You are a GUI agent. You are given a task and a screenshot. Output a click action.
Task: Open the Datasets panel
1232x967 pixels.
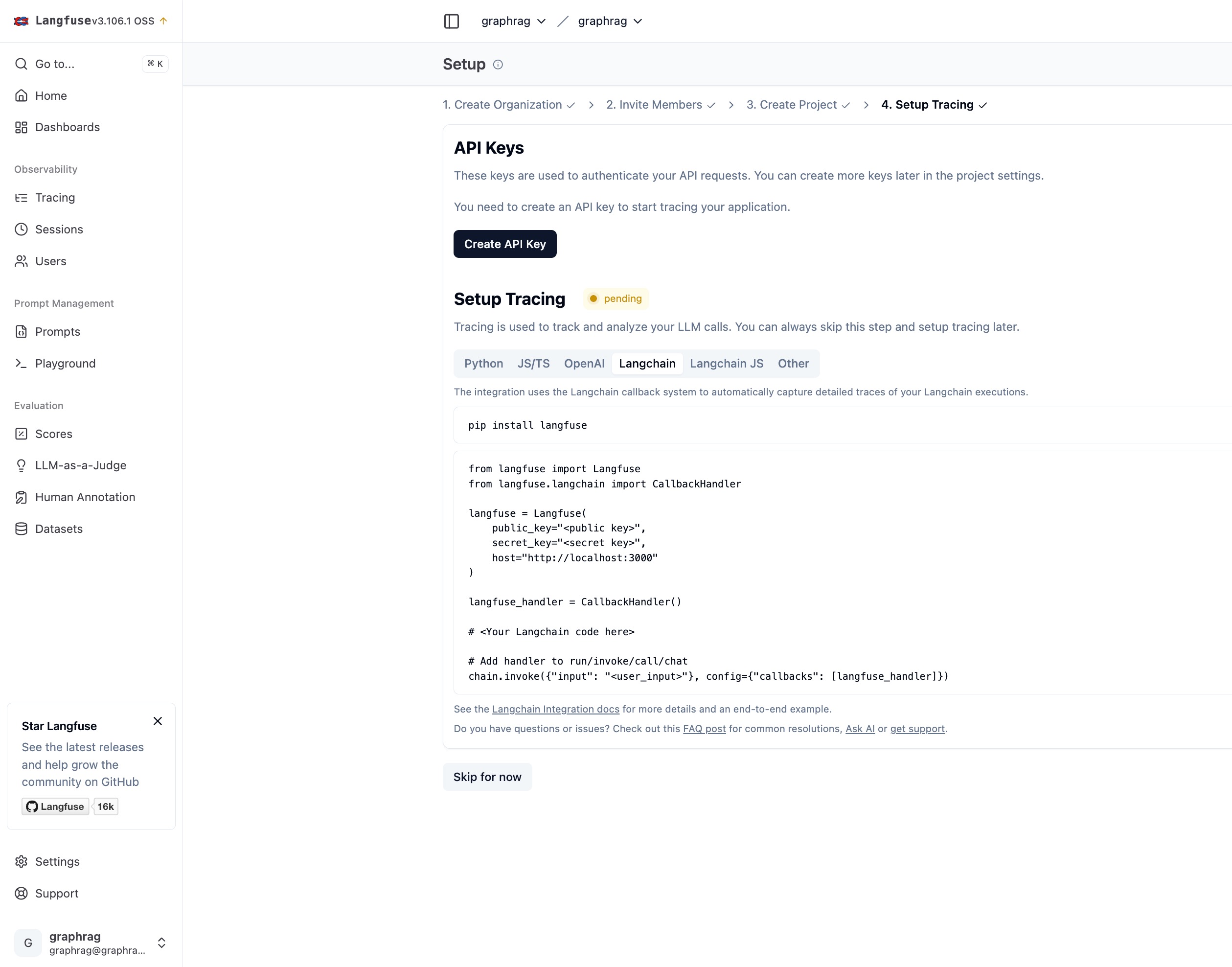(59, 528)
